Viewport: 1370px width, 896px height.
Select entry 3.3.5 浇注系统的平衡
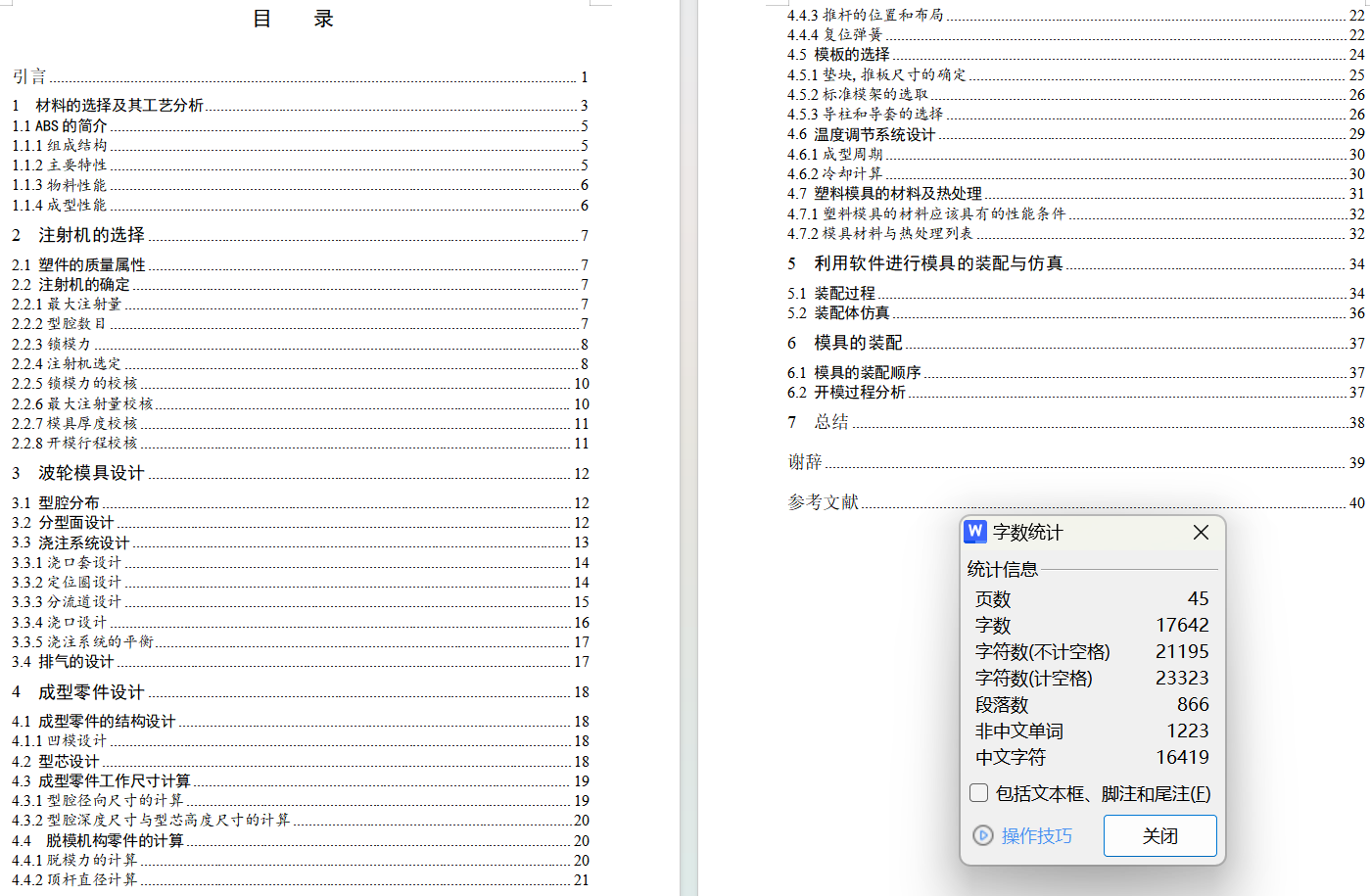tap(300, 641)
